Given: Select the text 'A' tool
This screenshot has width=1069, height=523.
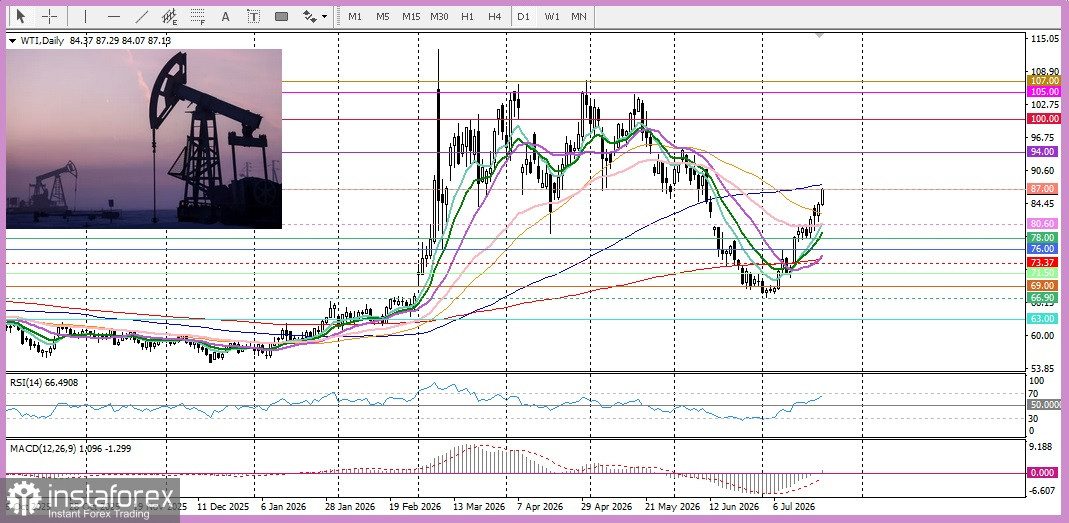Looking at the screenshot, I should [226, 16].
